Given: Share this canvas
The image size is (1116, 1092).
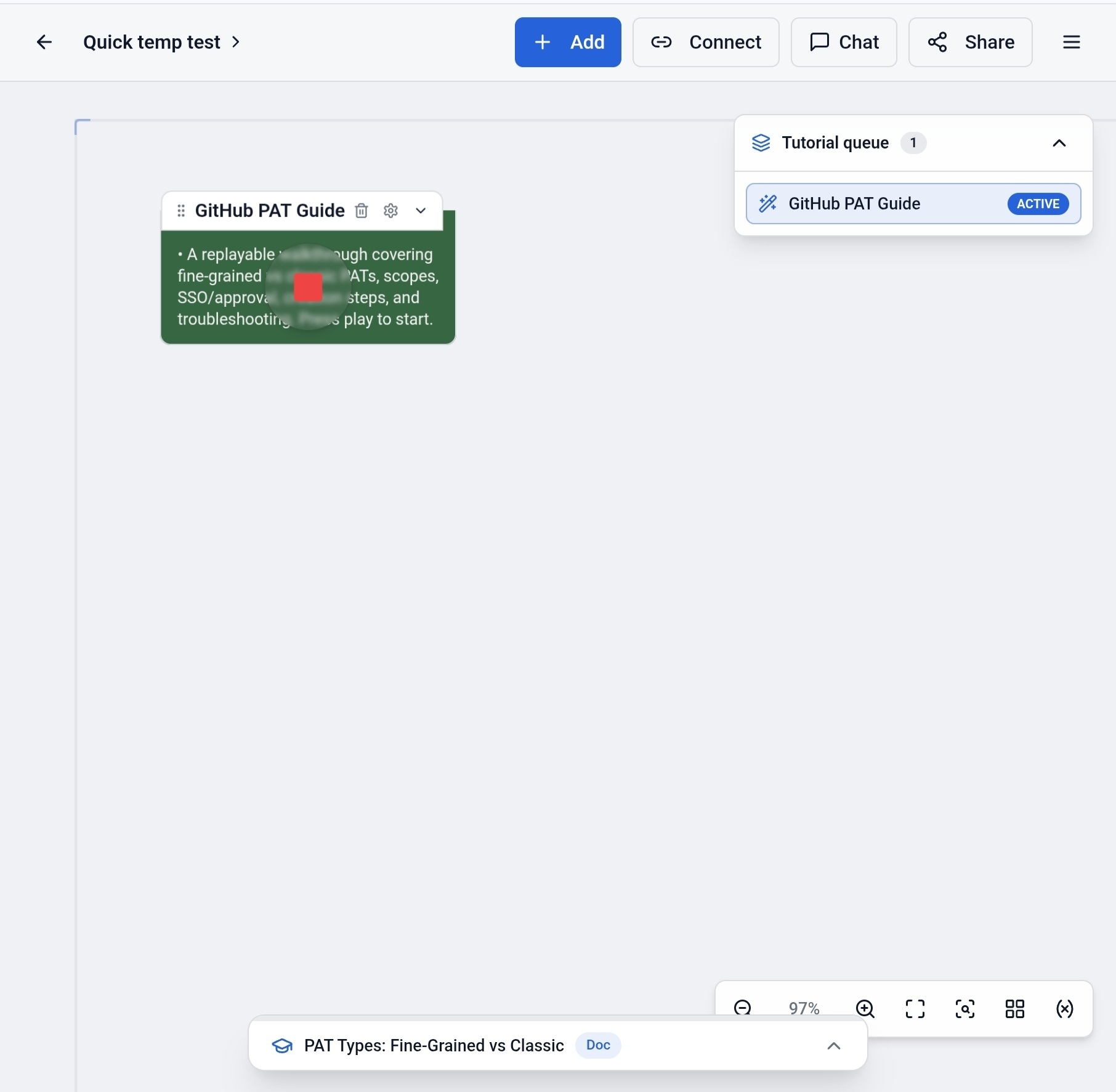Looking at the screenshot, I should (x=970, y=42).
